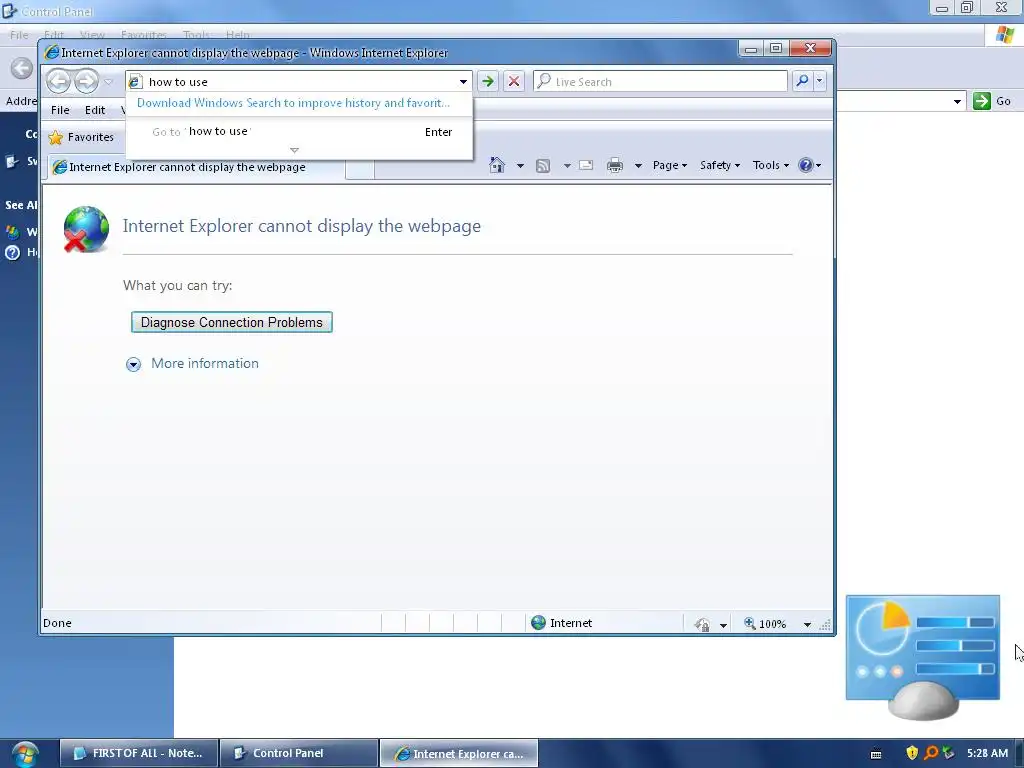
Task: Expand More information section arrow
Action: pos(133,364)
